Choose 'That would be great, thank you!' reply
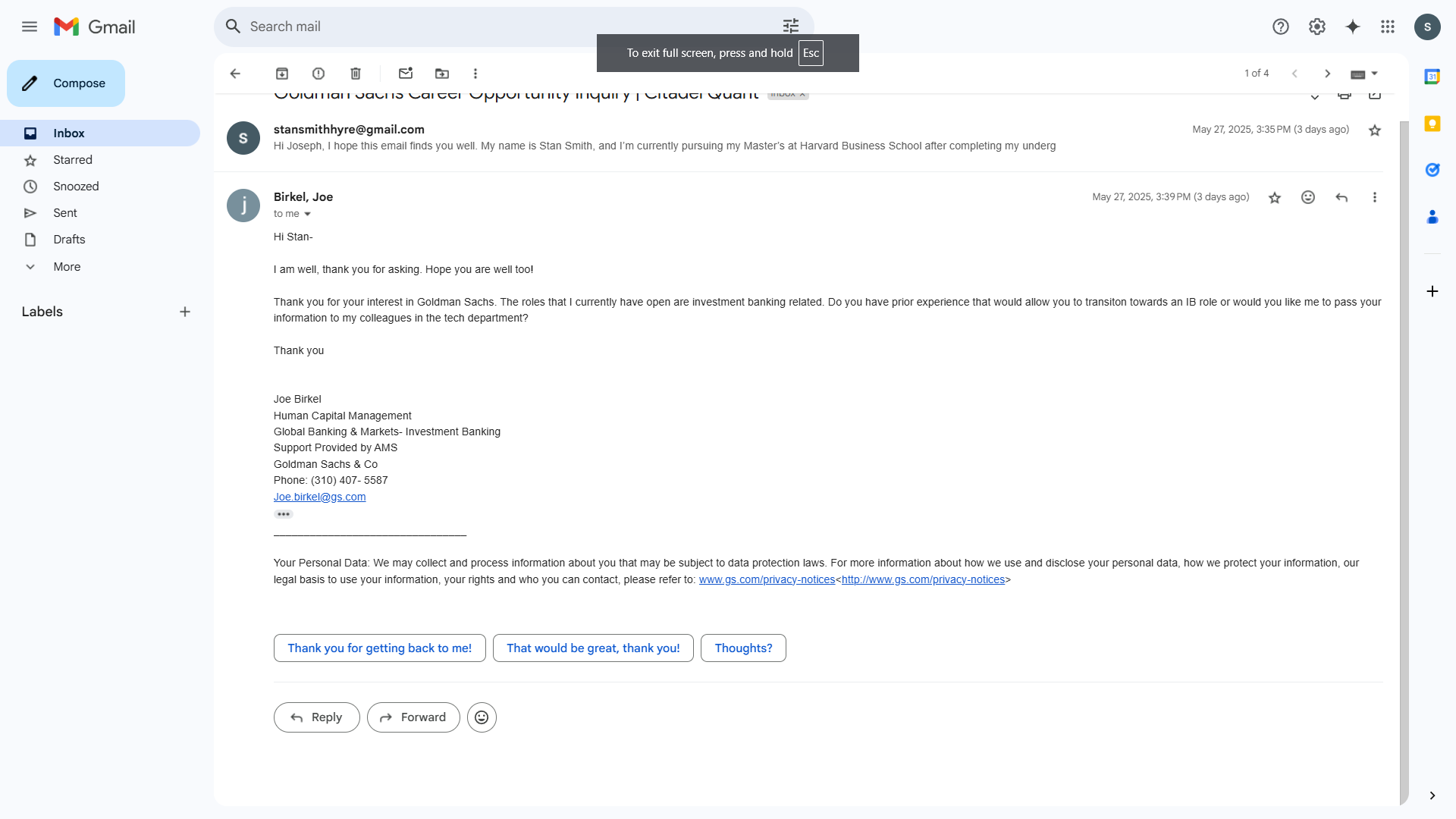 [x=593, y=648]
